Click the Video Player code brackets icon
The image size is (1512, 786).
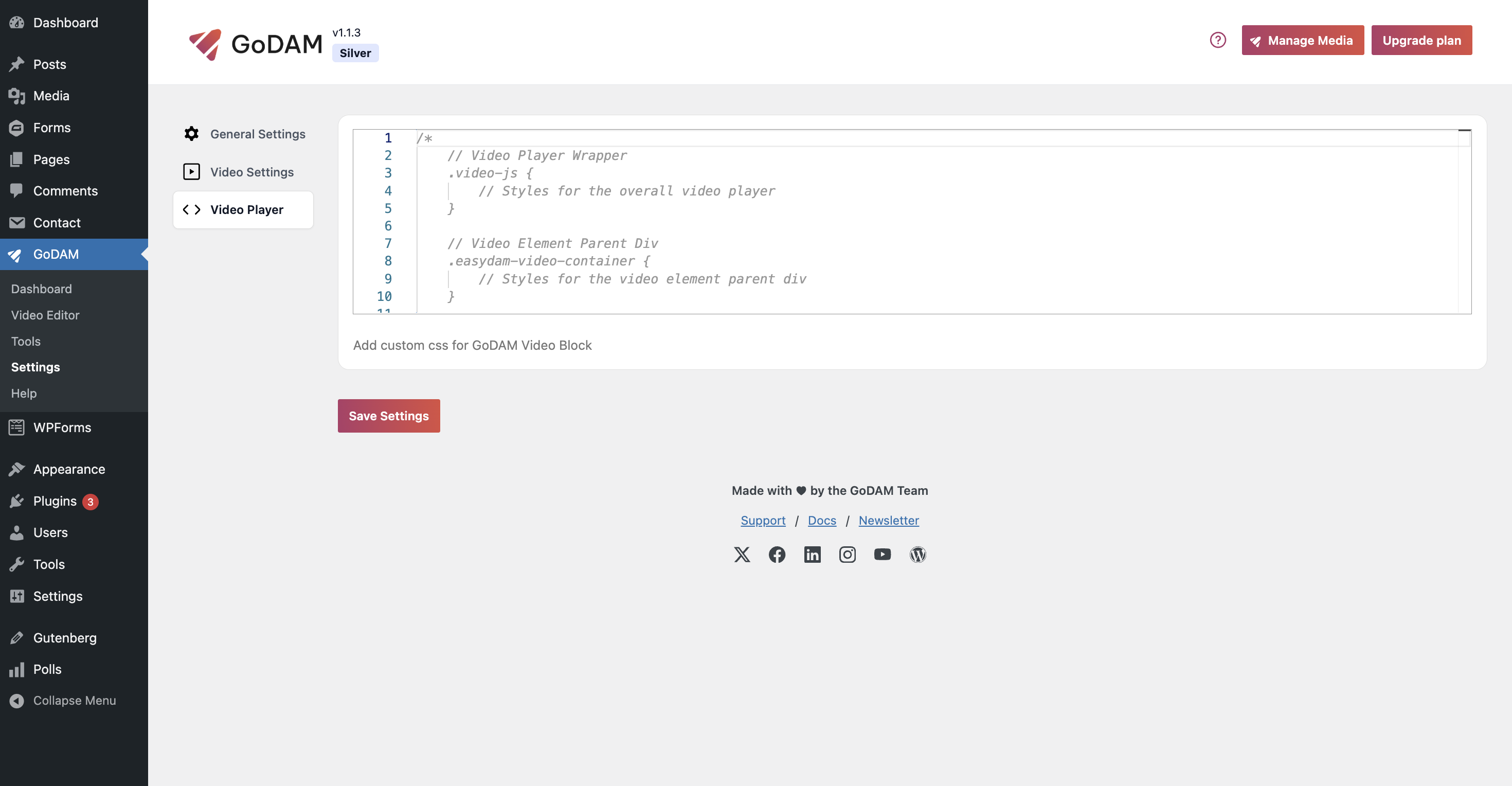tap(191, 209)
